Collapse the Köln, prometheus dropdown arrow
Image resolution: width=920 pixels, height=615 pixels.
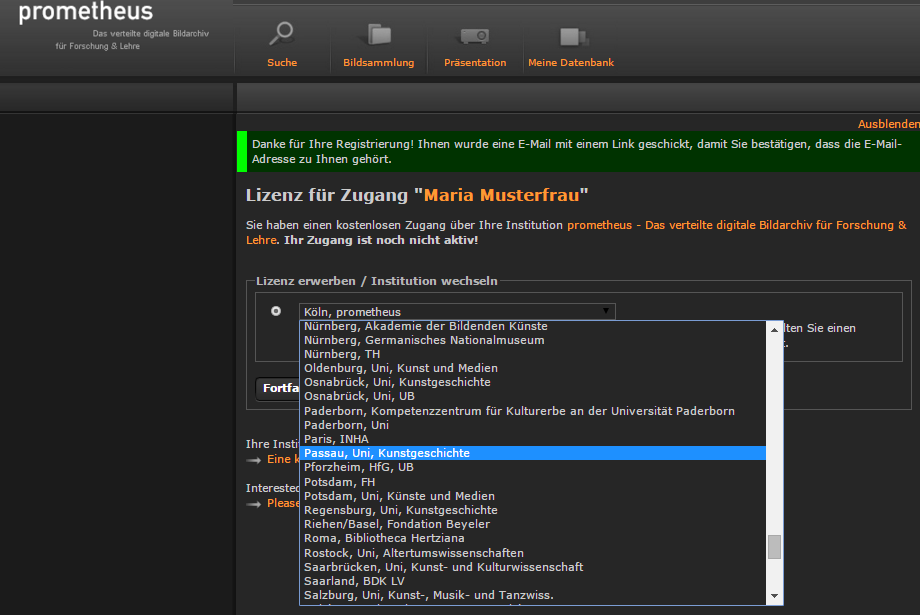click(x=606, y=311)
